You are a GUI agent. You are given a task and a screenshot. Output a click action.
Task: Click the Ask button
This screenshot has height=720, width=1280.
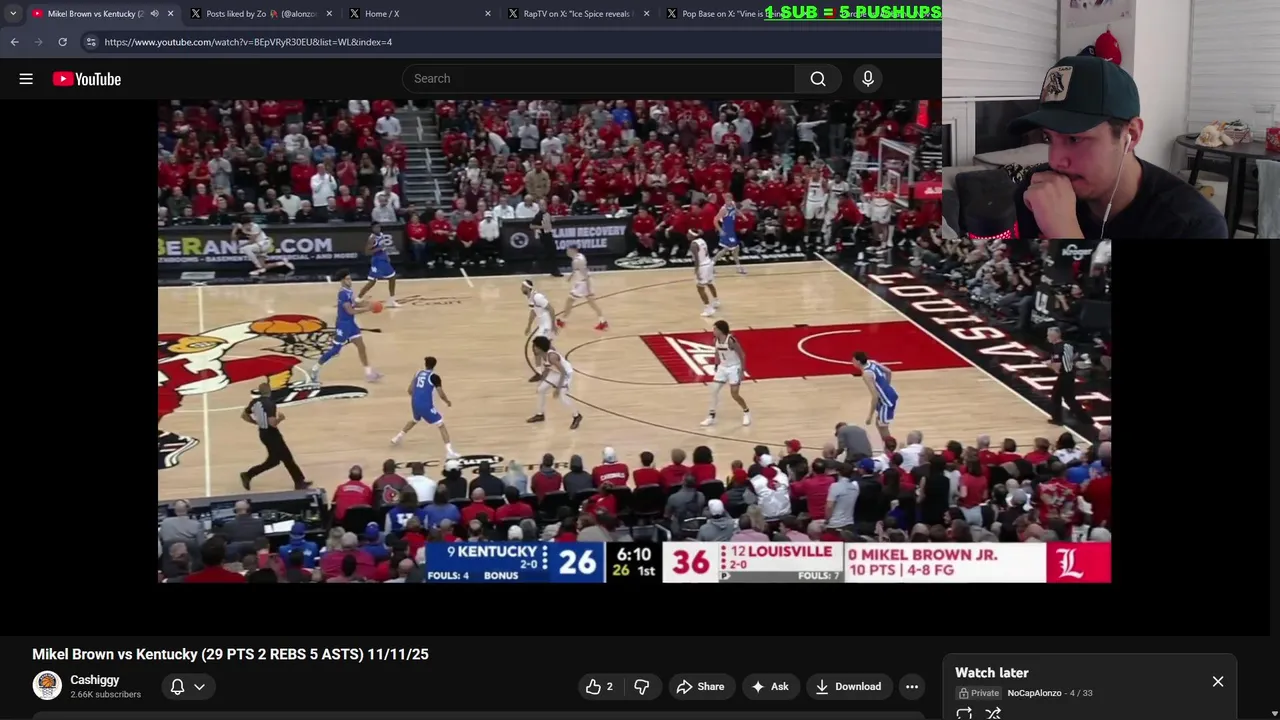click(770, 687)
